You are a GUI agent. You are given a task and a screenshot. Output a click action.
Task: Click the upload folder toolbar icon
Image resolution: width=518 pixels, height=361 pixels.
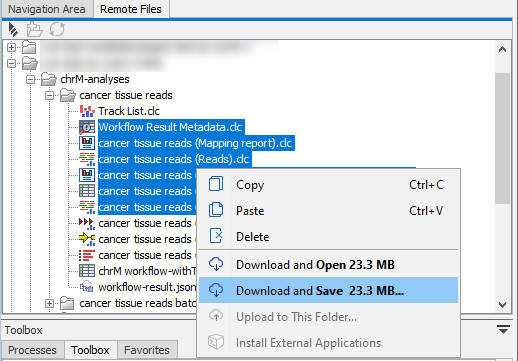34,29
